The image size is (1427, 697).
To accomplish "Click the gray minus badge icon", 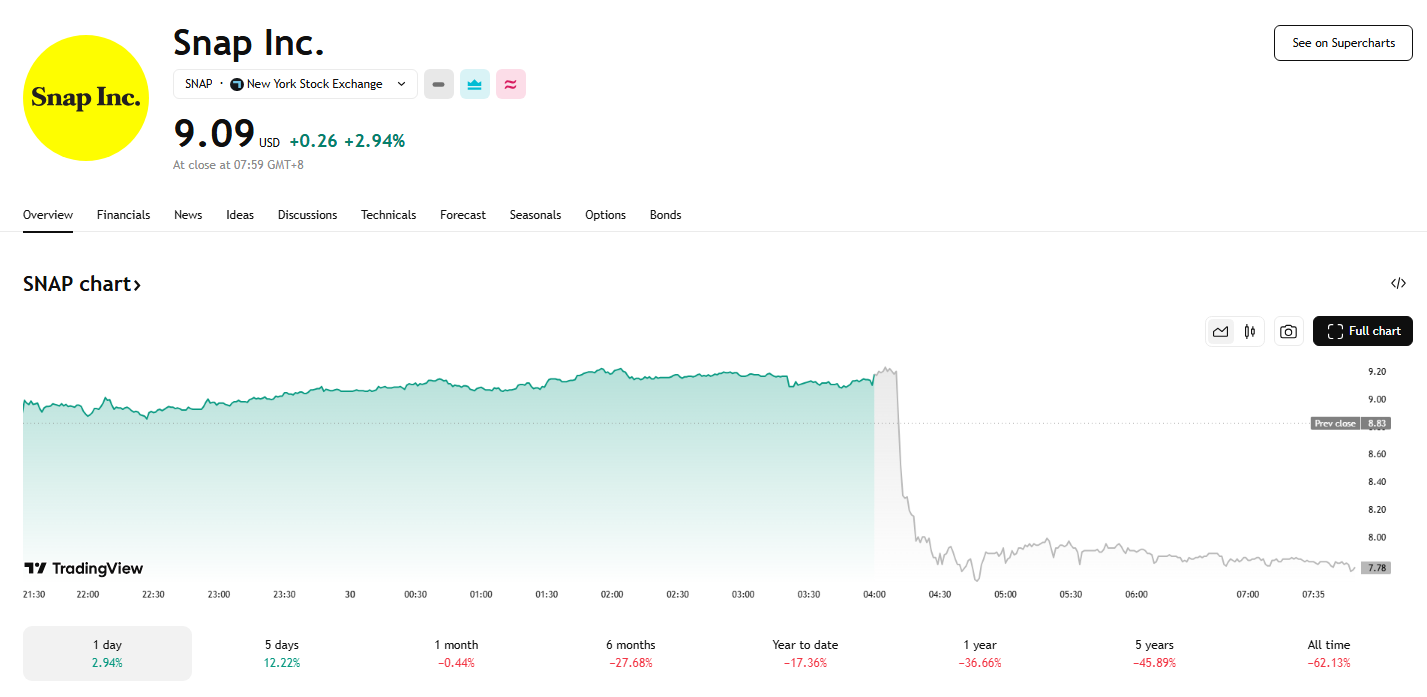I will 438,84.
